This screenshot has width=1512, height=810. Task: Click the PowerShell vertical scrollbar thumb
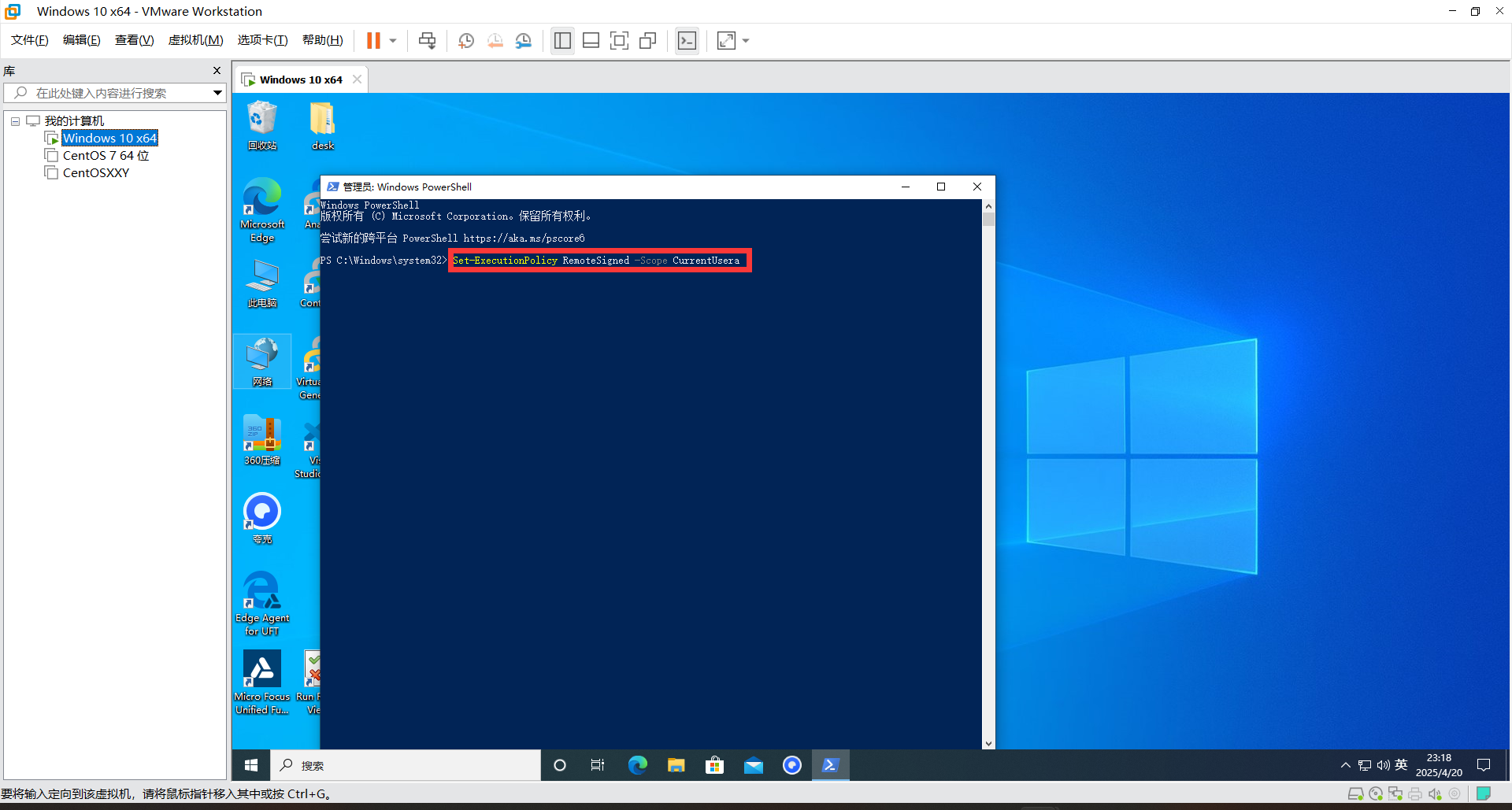tap(988, 220)
